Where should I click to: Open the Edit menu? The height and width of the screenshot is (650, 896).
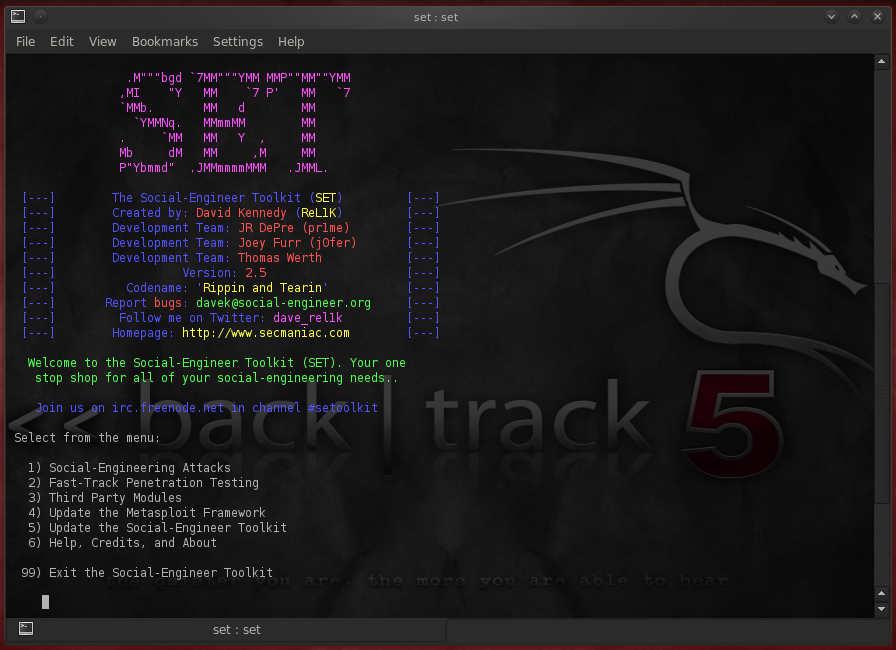[61, 42]
